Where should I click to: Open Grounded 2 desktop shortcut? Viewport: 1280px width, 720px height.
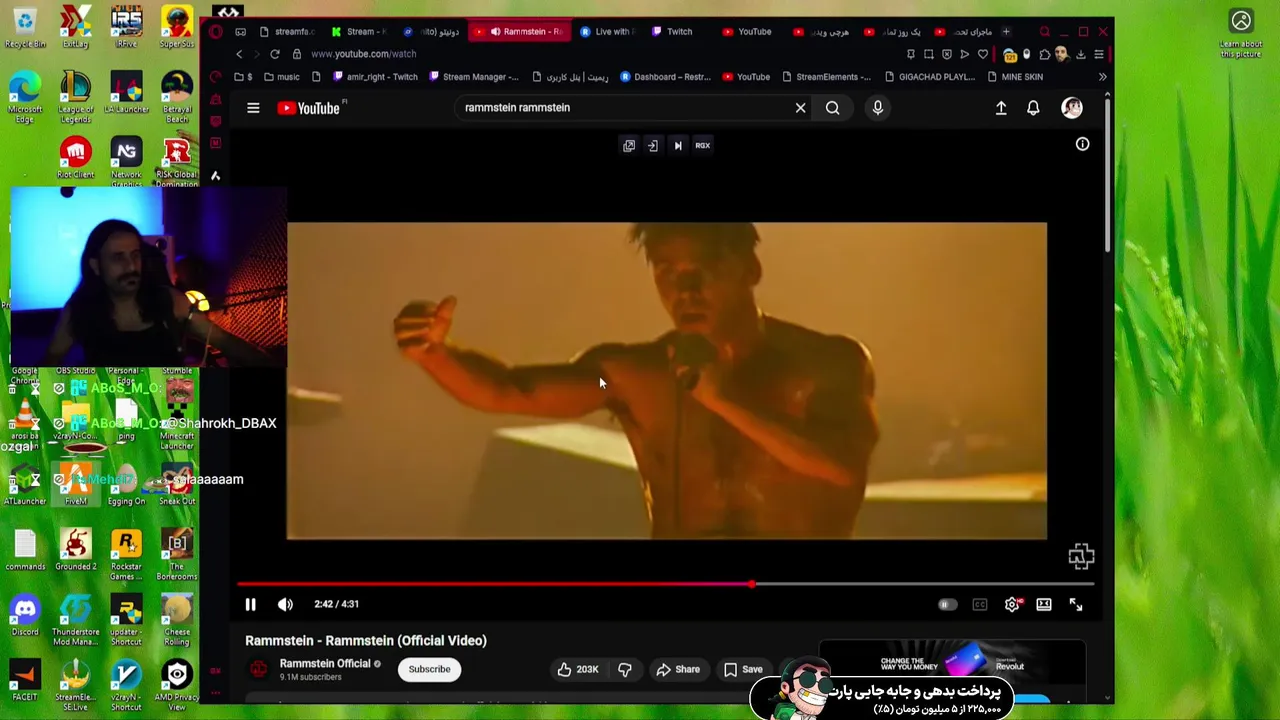(76, 550)
